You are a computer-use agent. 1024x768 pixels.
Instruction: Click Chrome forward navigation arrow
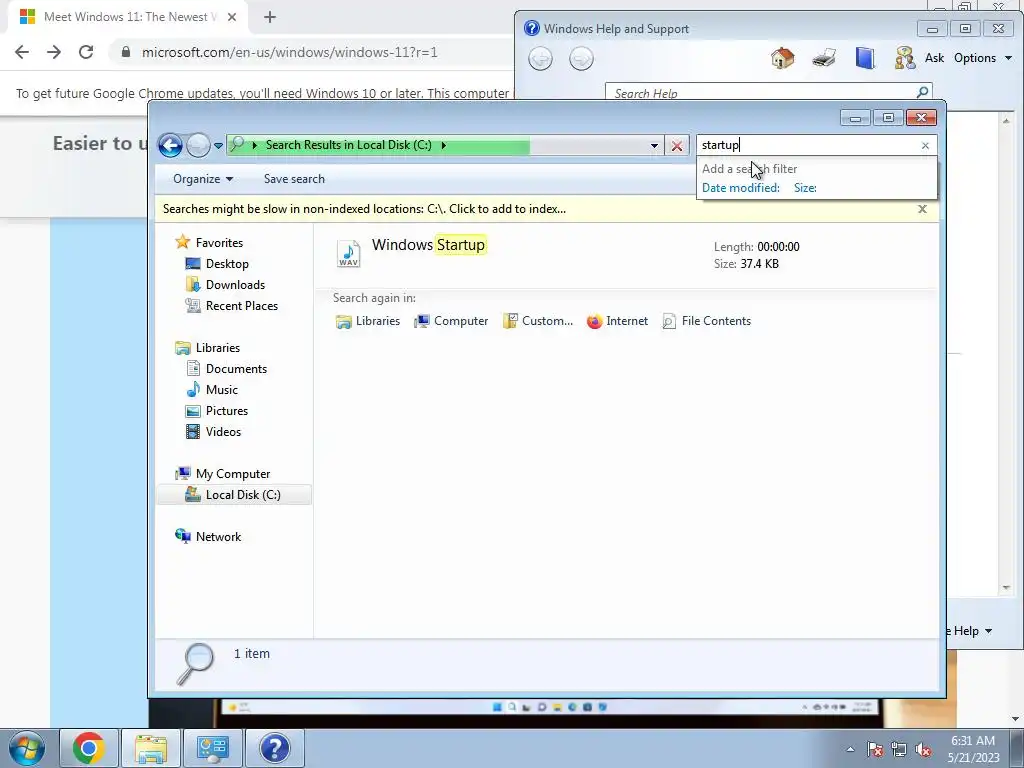click(54, 52)
